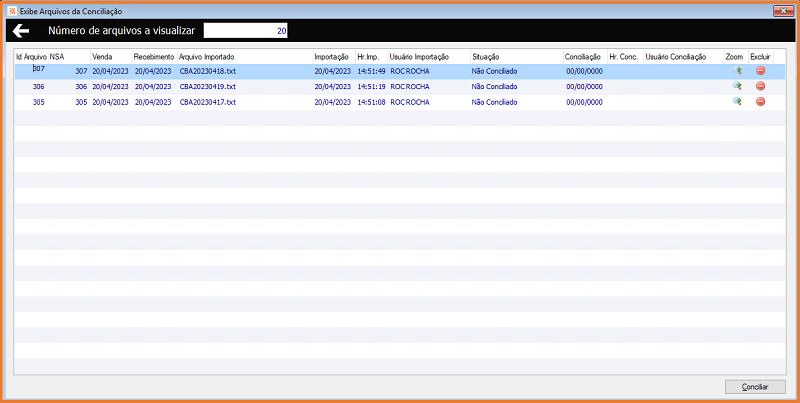The image size is (800, 403).
Task: Click ROC ROCHA user in row 306
Action: click(x=410, y=87)
